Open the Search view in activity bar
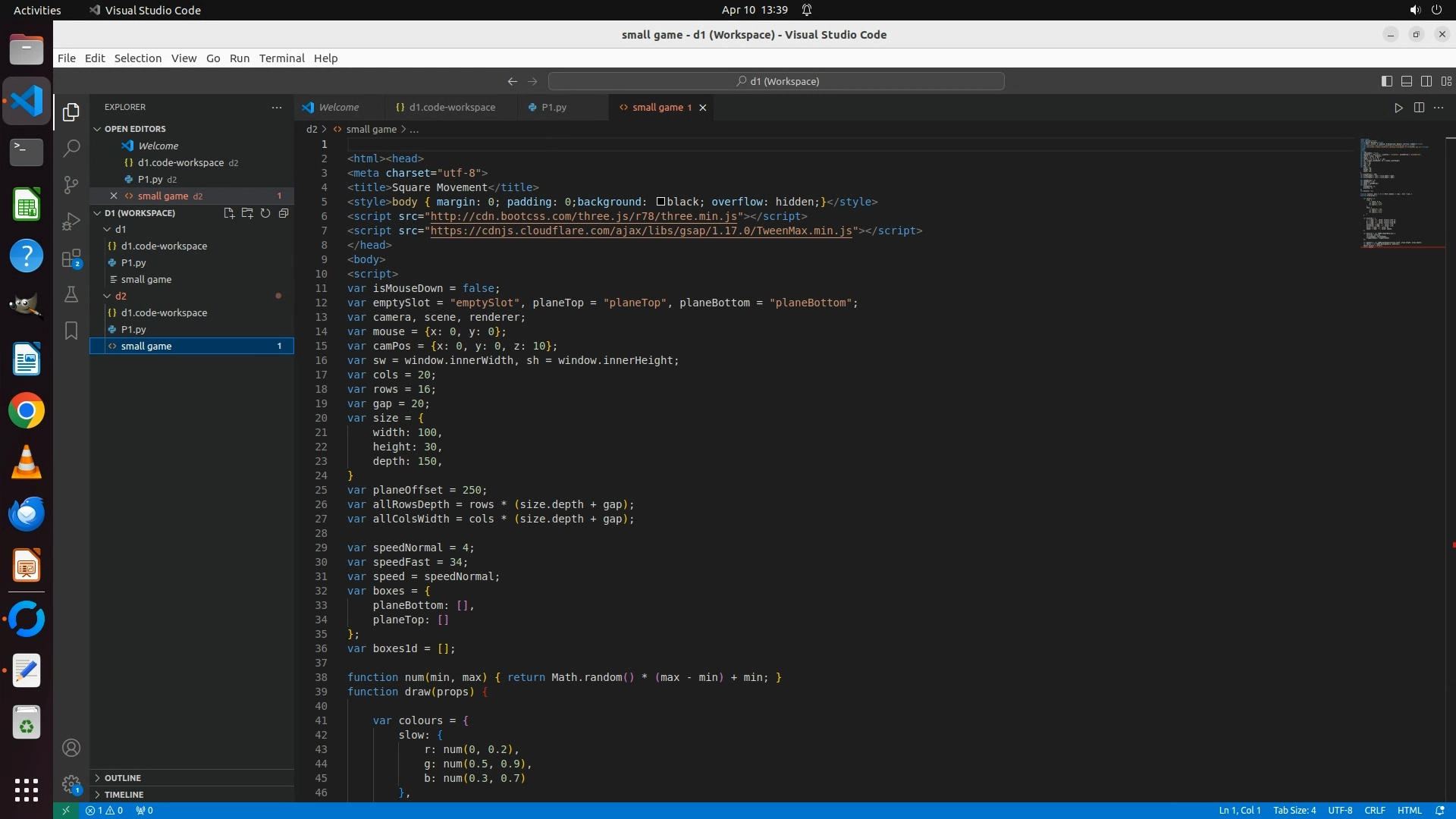The height and width of the screenshot is (819, 1456). click(71, 148)
